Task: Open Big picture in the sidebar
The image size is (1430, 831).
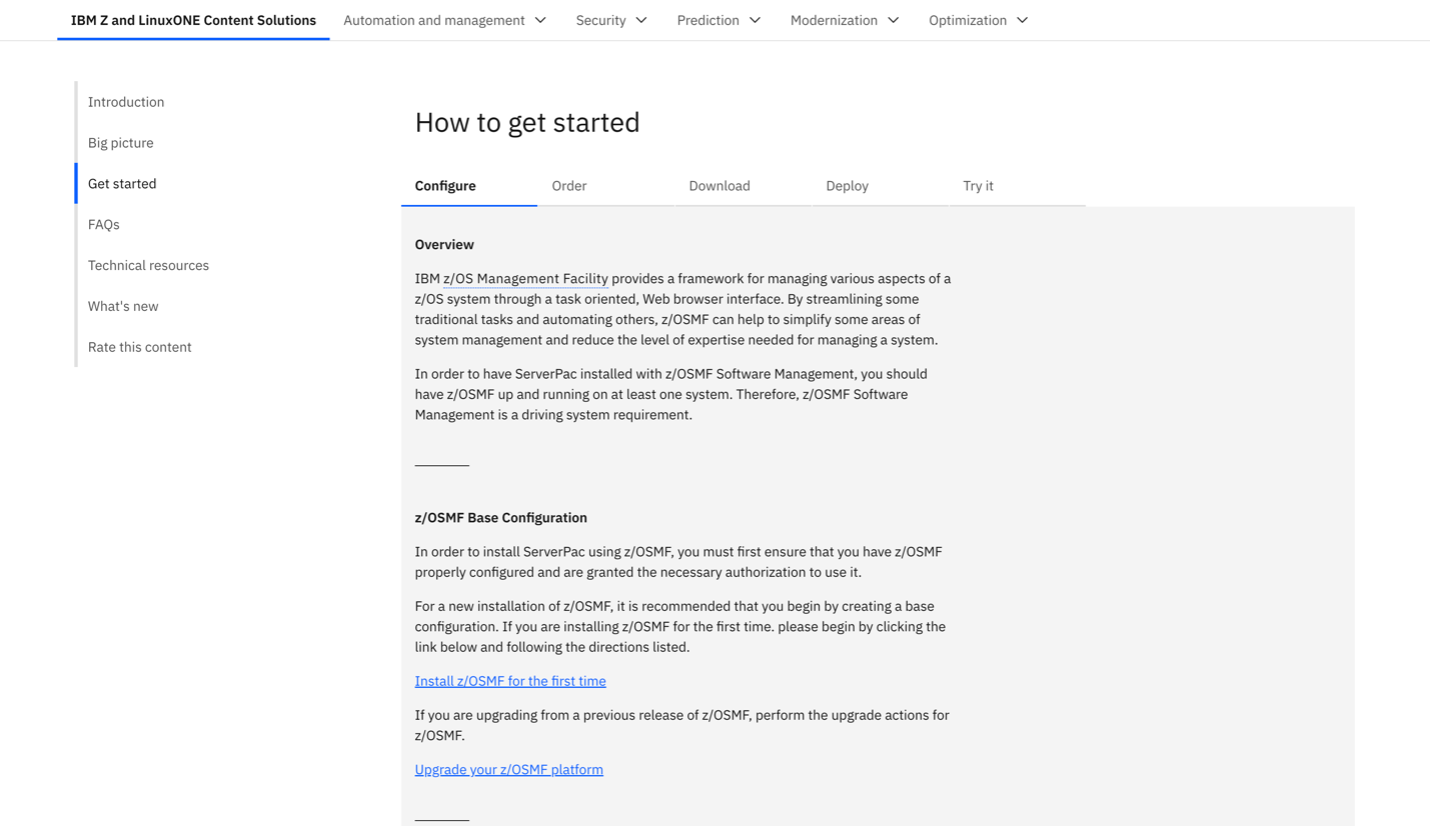Action: (121, 143)
